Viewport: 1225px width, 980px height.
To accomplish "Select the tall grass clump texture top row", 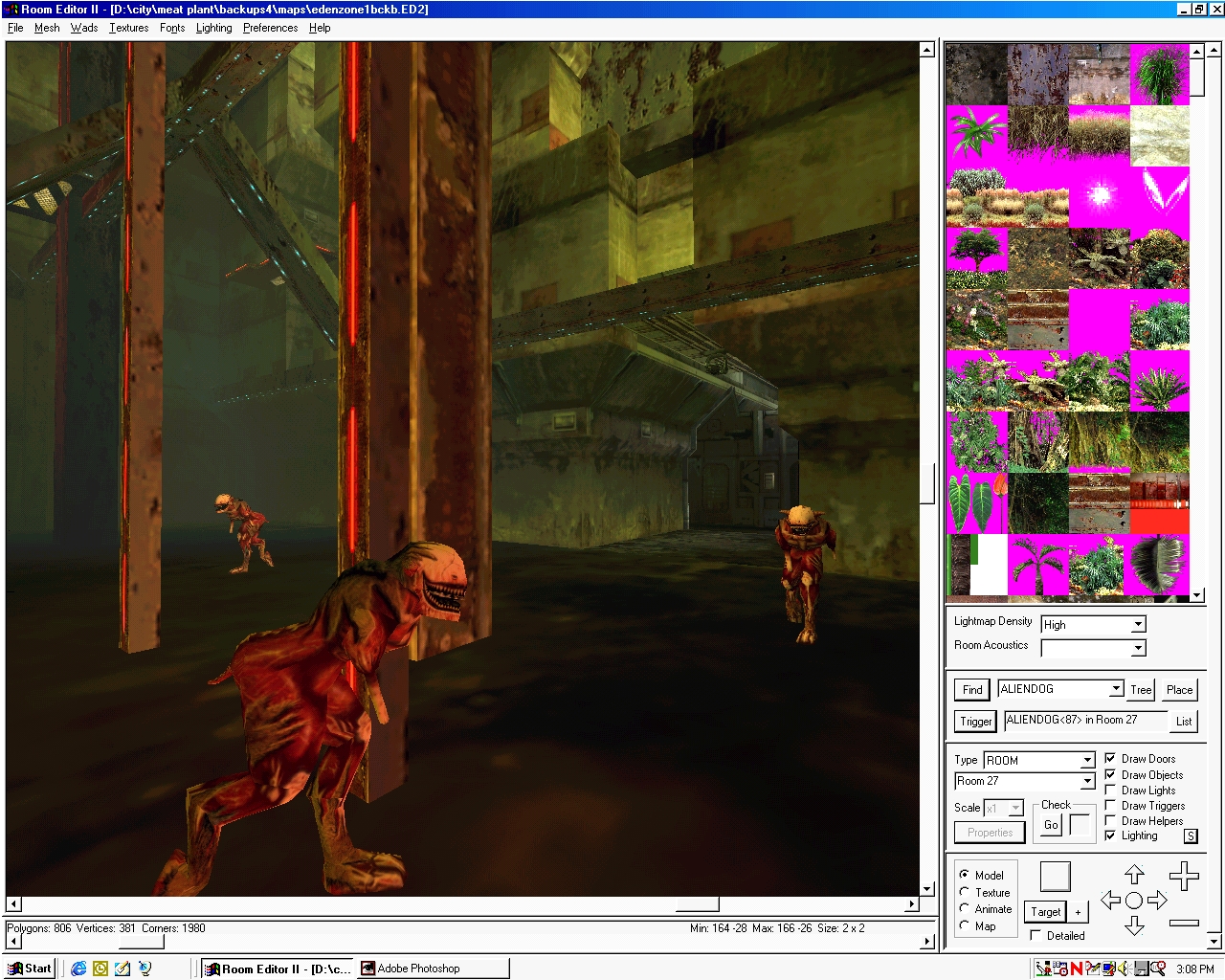I will 1160,74.
